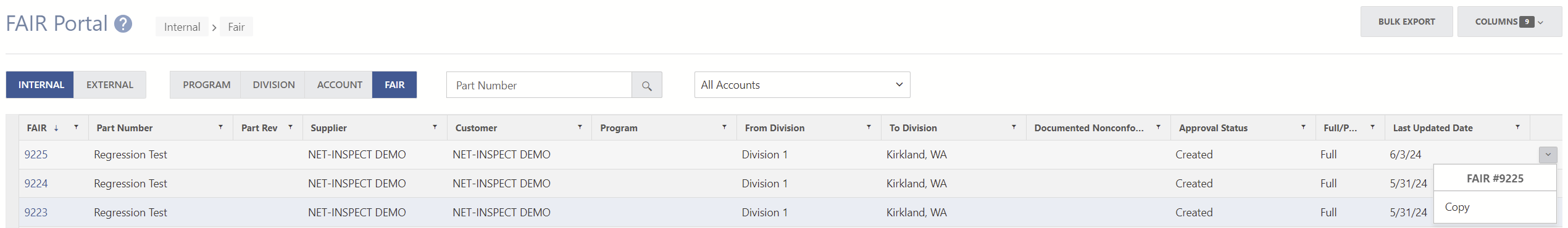Switch to the EXTERNAL view toggle
Screen dimensions: 1568x228
[x=110, y=85]
